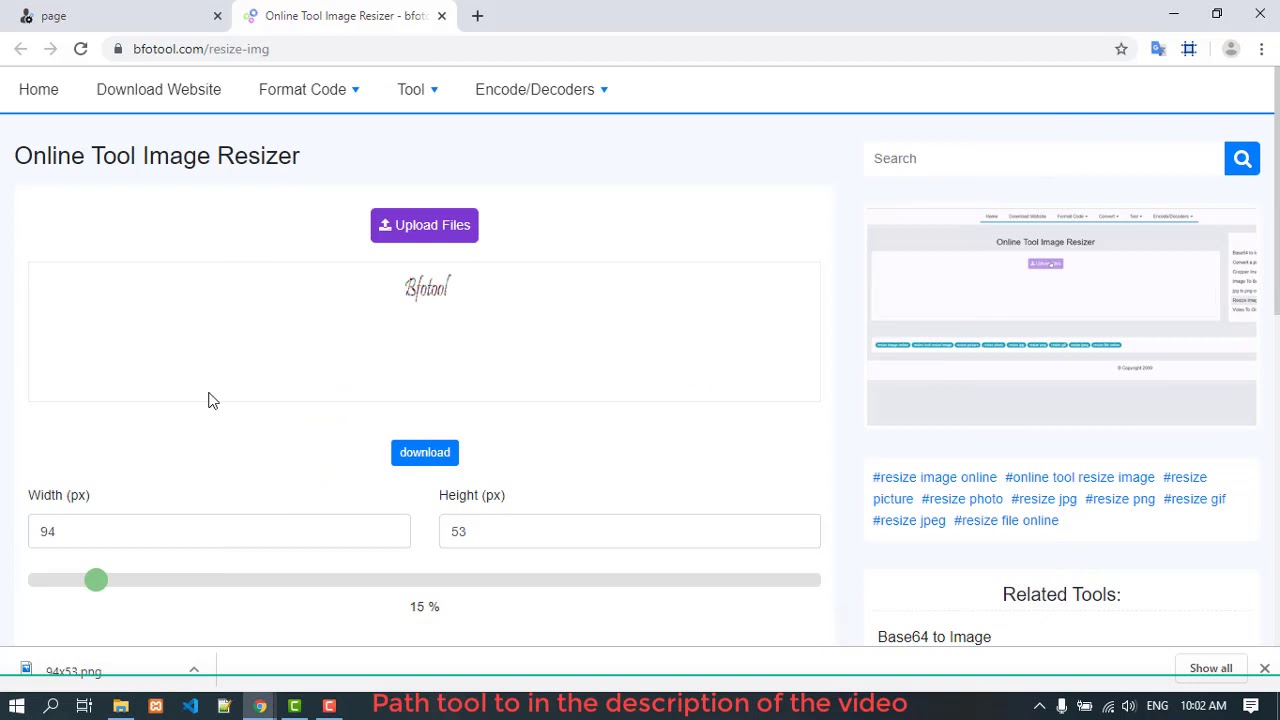Expand the Format Code dropdown

point(309,89)
